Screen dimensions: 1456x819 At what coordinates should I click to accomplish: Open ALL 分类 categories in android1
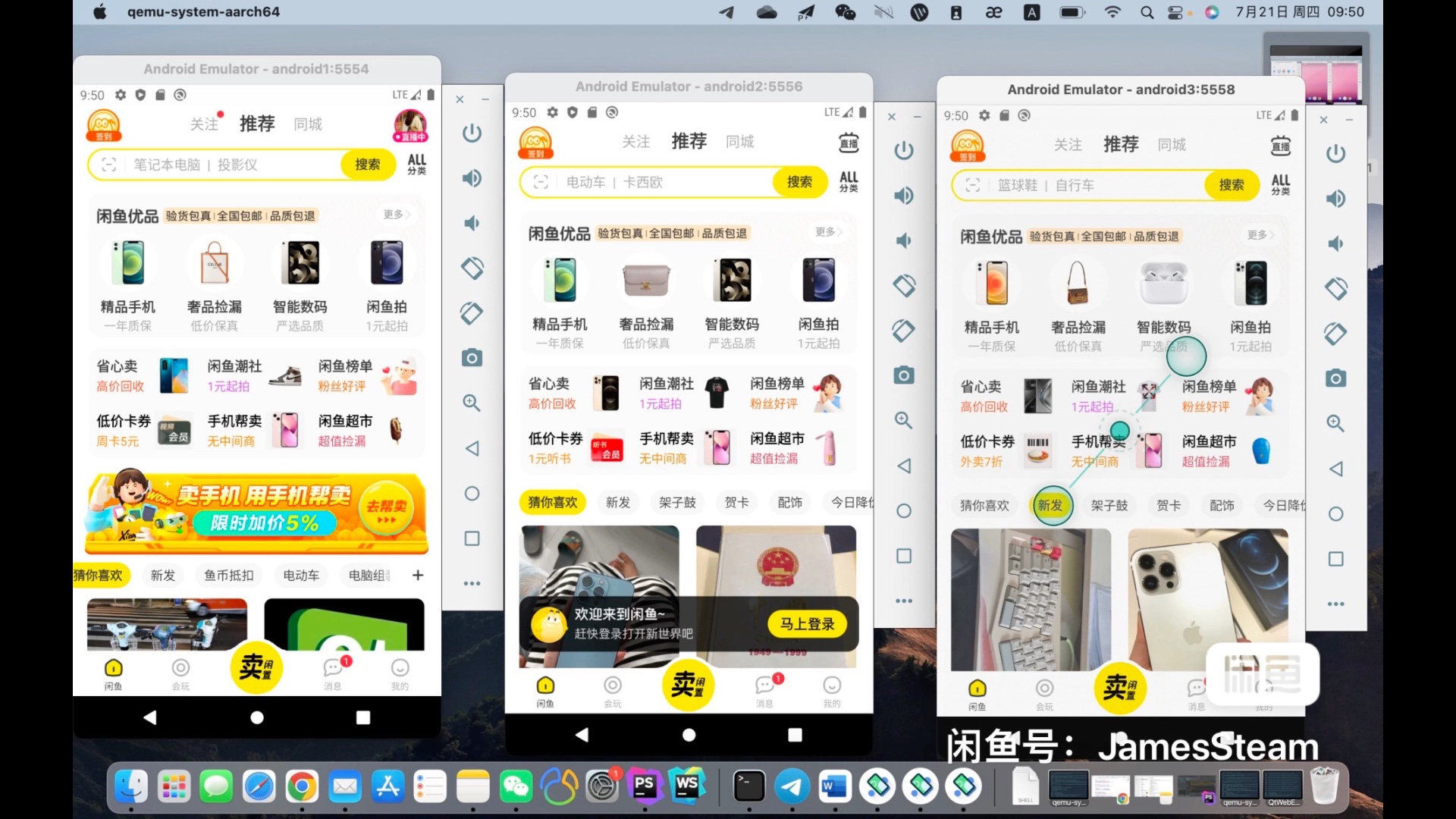(x=416, y=164)
